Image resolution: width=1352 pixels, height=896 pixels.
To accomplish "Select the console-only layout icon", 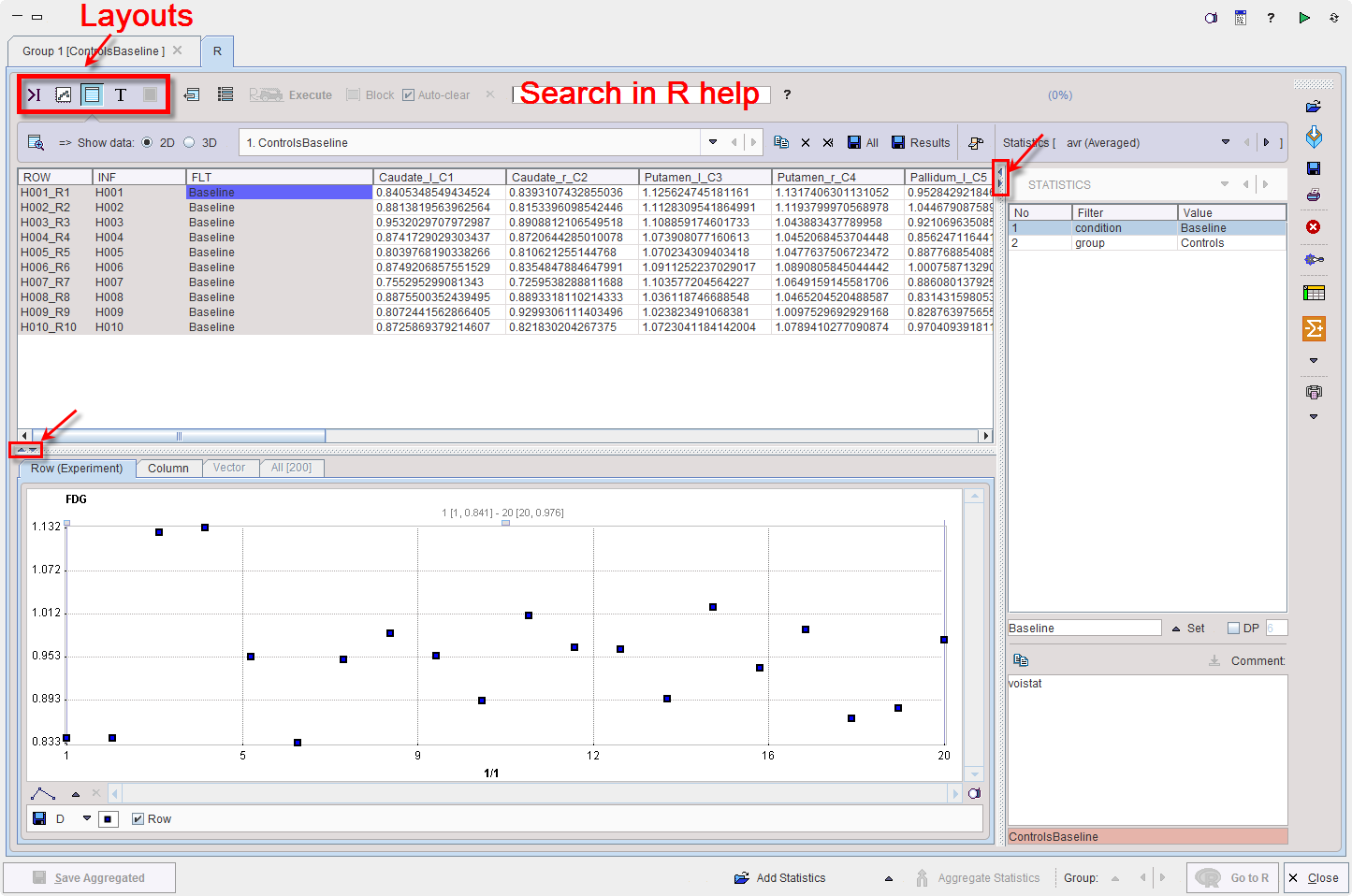I will [x=35, y=94].
